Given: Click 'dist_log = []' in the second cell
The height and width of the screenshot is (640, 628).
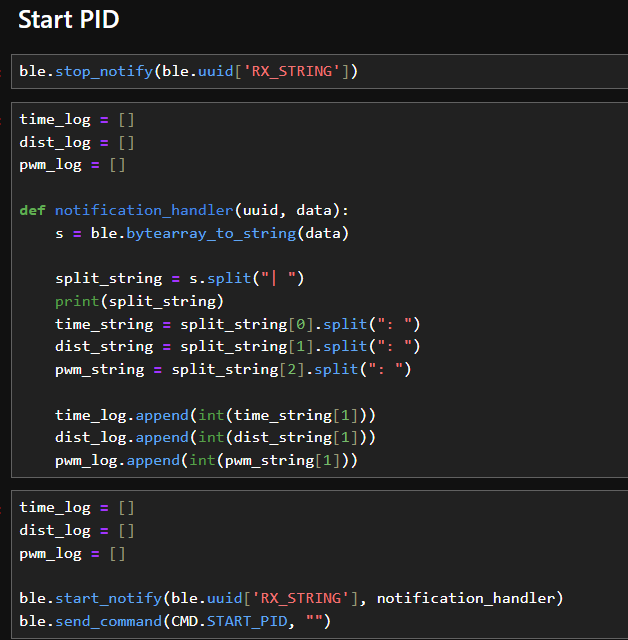Looking at the screenshot, I should [x=77, y=142].
